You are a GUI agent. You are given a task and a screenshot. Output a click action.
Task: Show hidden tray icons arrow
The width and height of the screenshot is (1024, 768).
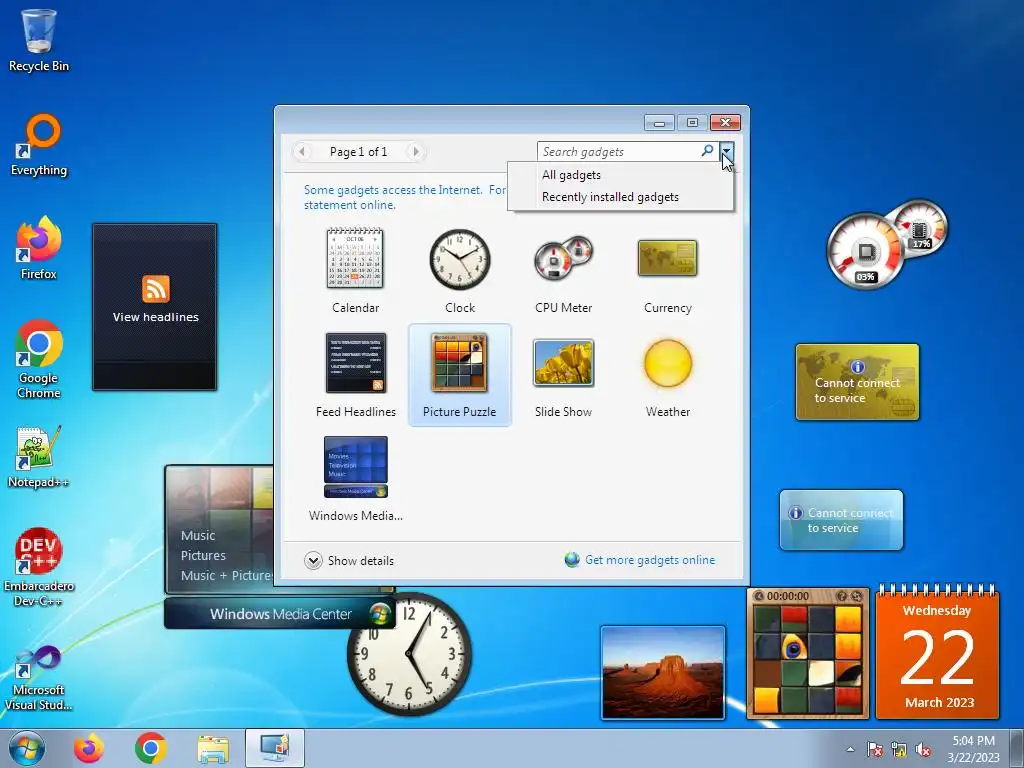pyautogui.click(x=850, y=749)
